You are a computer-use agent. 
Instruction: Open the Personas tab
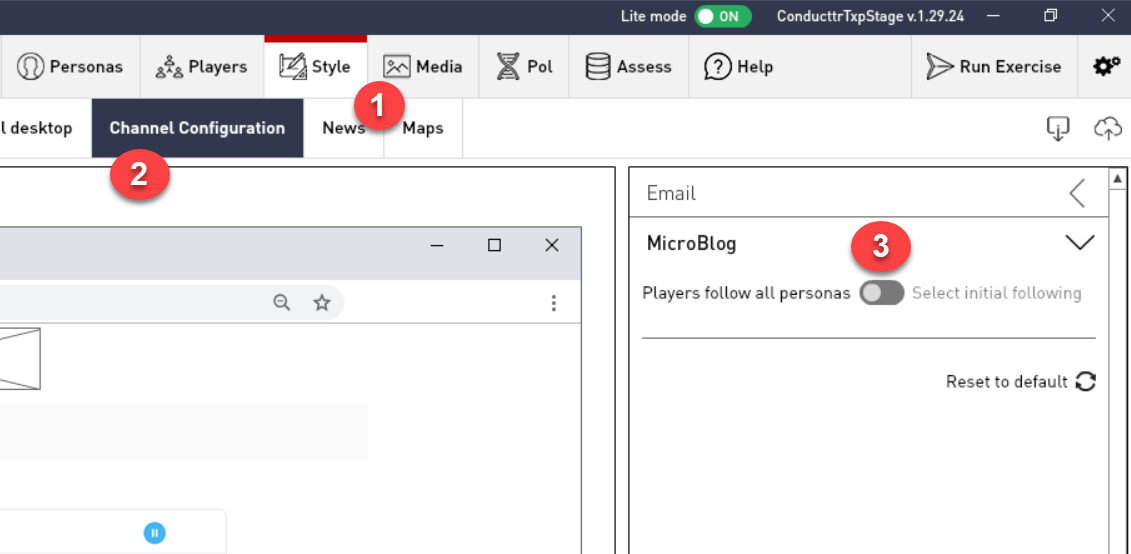(70, 67)
